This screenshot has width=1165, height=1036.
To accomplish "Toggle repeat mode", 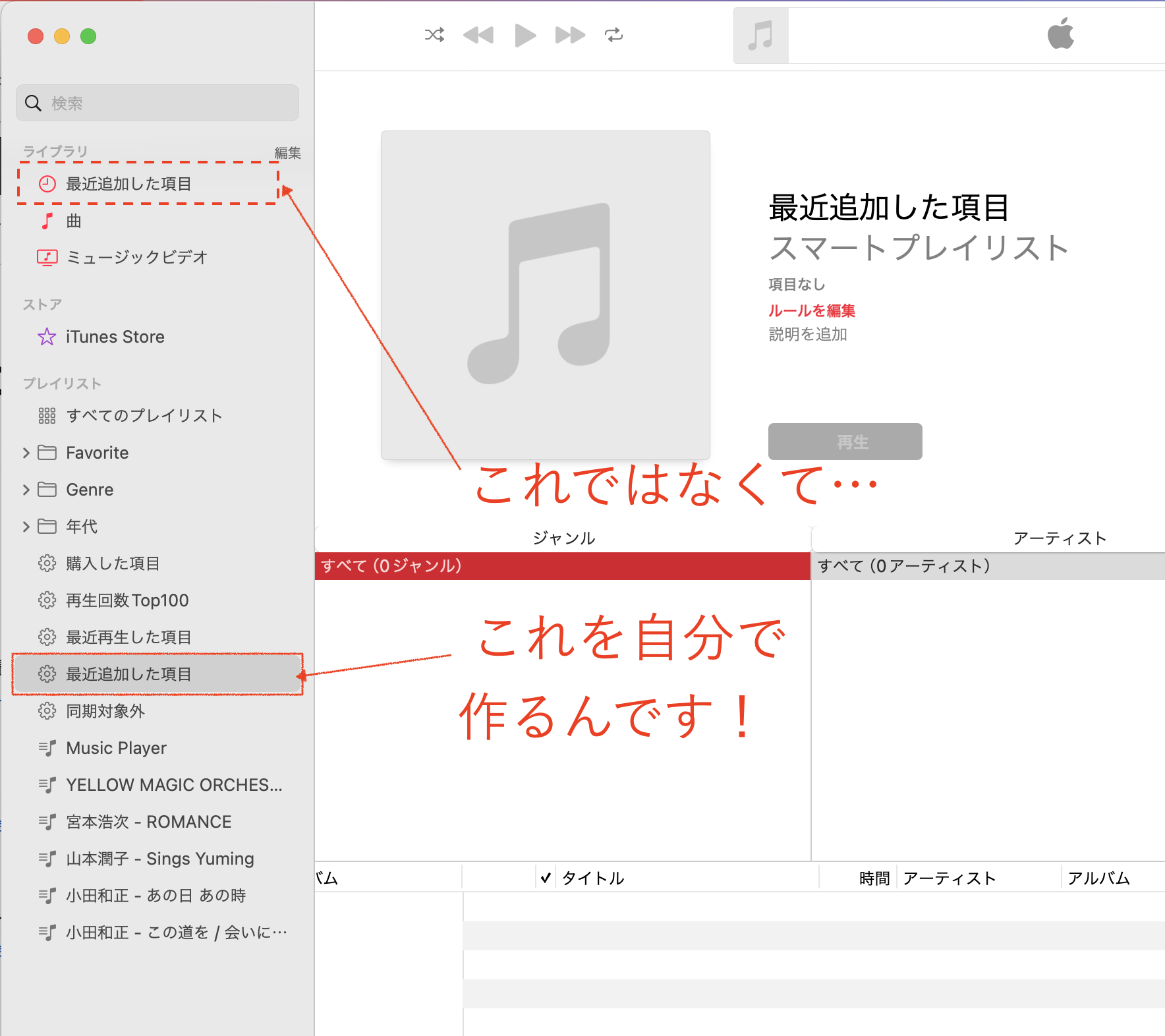I will [614, 35].
